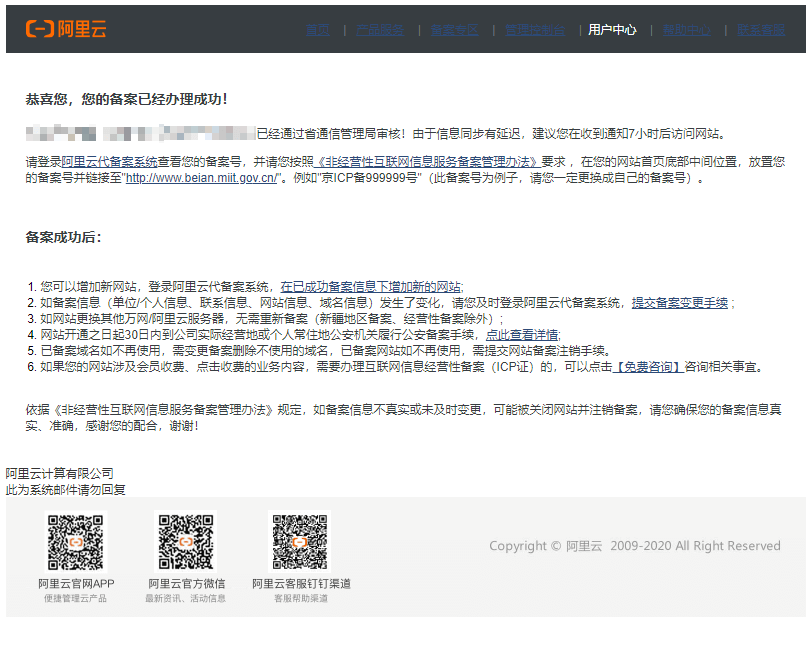The width and height of the screenshot is (811, 655).
Task: Click the 阿里云 logo in header
Action: point(66,29)
